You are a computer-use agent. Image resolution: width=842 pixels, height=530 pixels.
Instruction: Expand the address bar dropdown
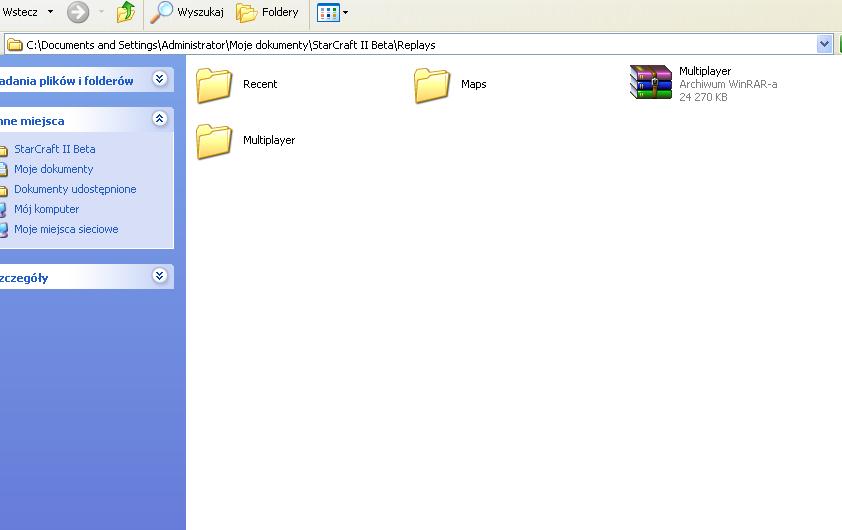(824, 44)
